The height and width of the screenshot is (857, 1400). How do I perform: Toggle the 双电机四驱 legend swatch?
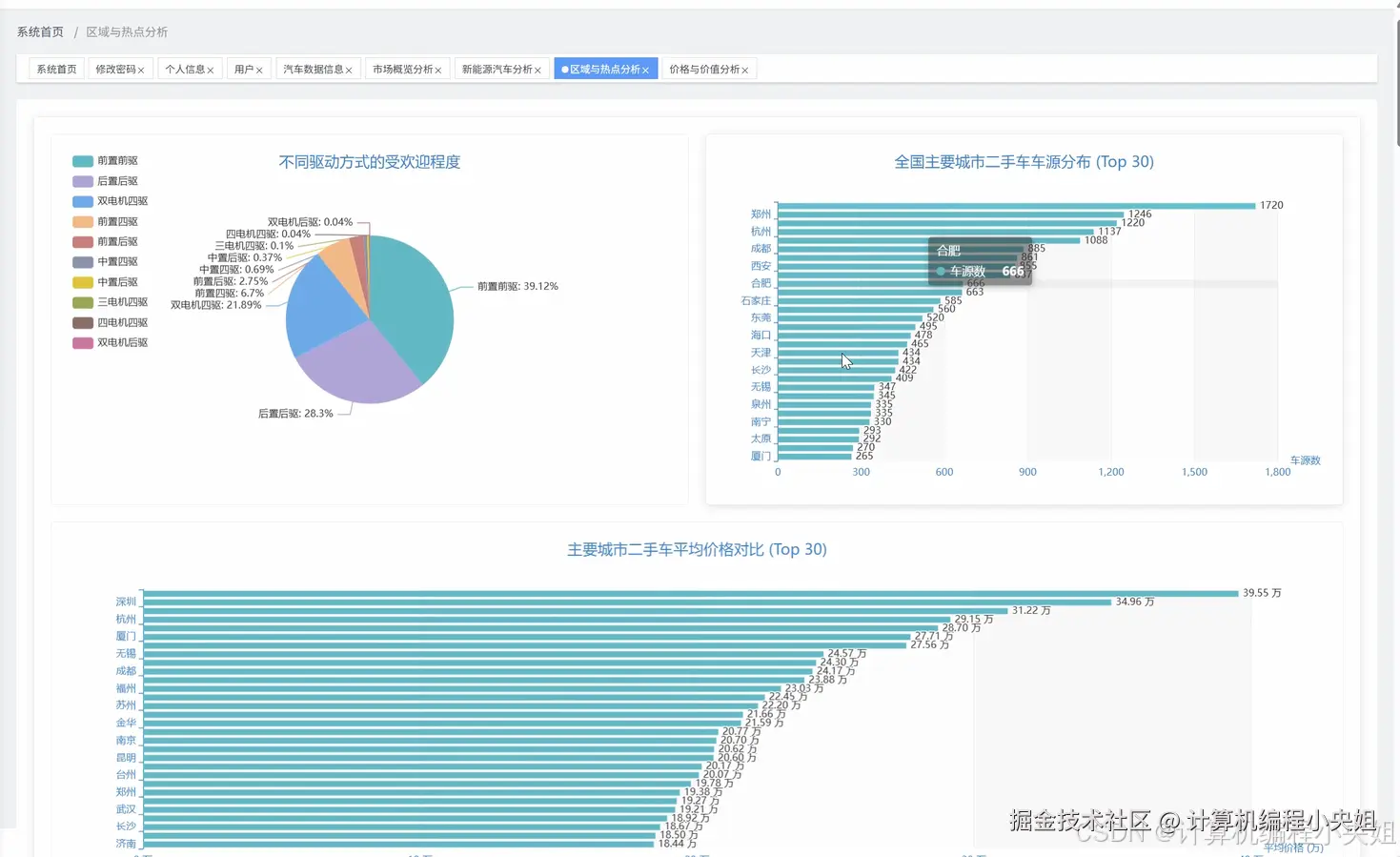[83, 201]
